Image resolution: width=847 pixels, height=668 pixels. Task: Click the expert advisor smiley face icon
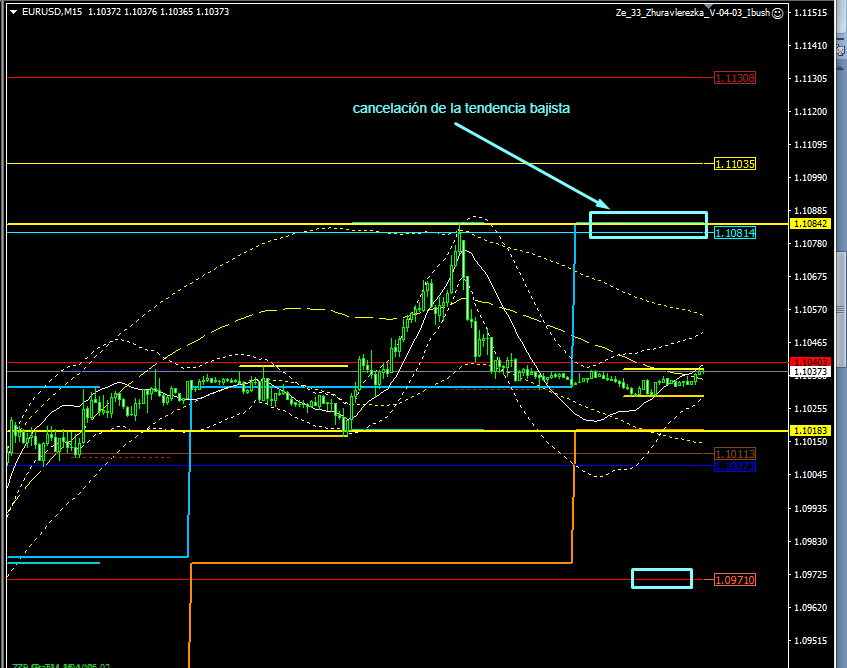[777, 13]
